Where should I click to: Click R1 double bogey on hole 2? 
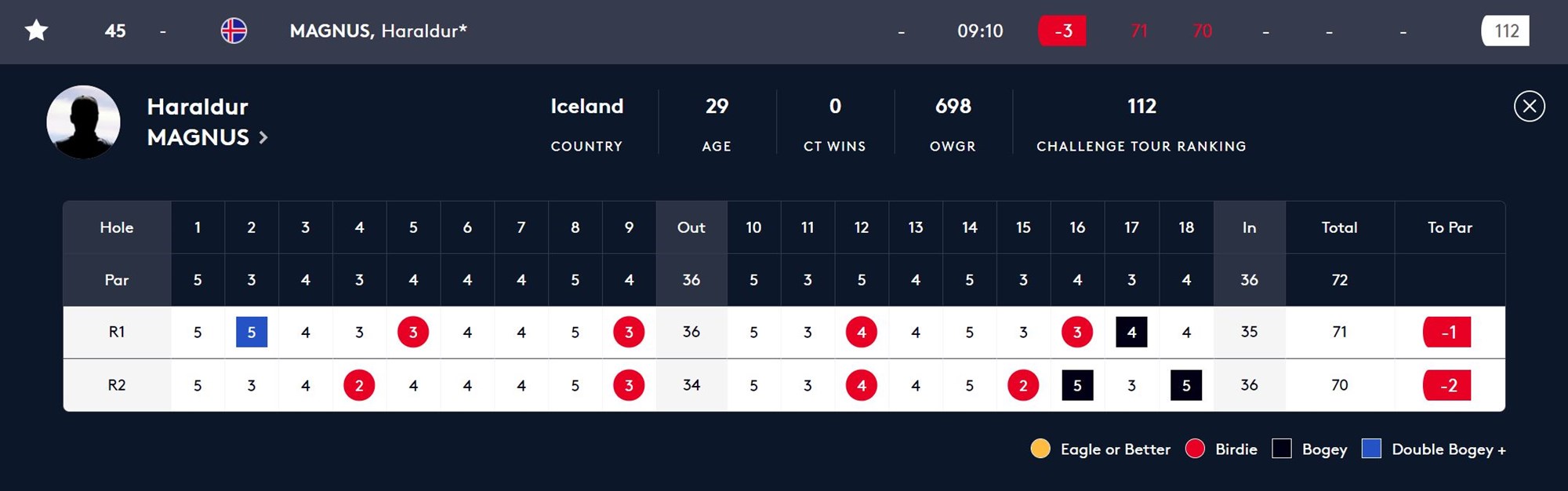[252, 332]
